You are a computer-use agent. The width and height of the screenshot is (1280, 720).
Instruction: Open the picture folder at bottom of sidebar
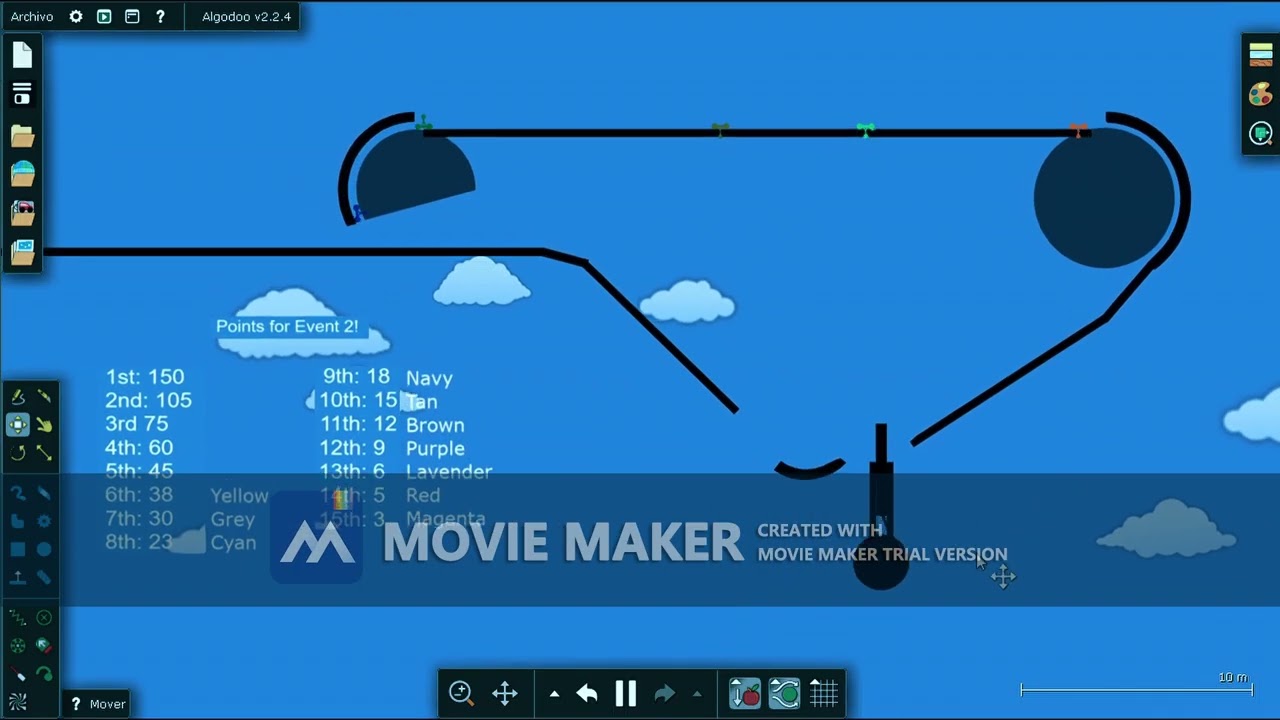click(22, 251)
